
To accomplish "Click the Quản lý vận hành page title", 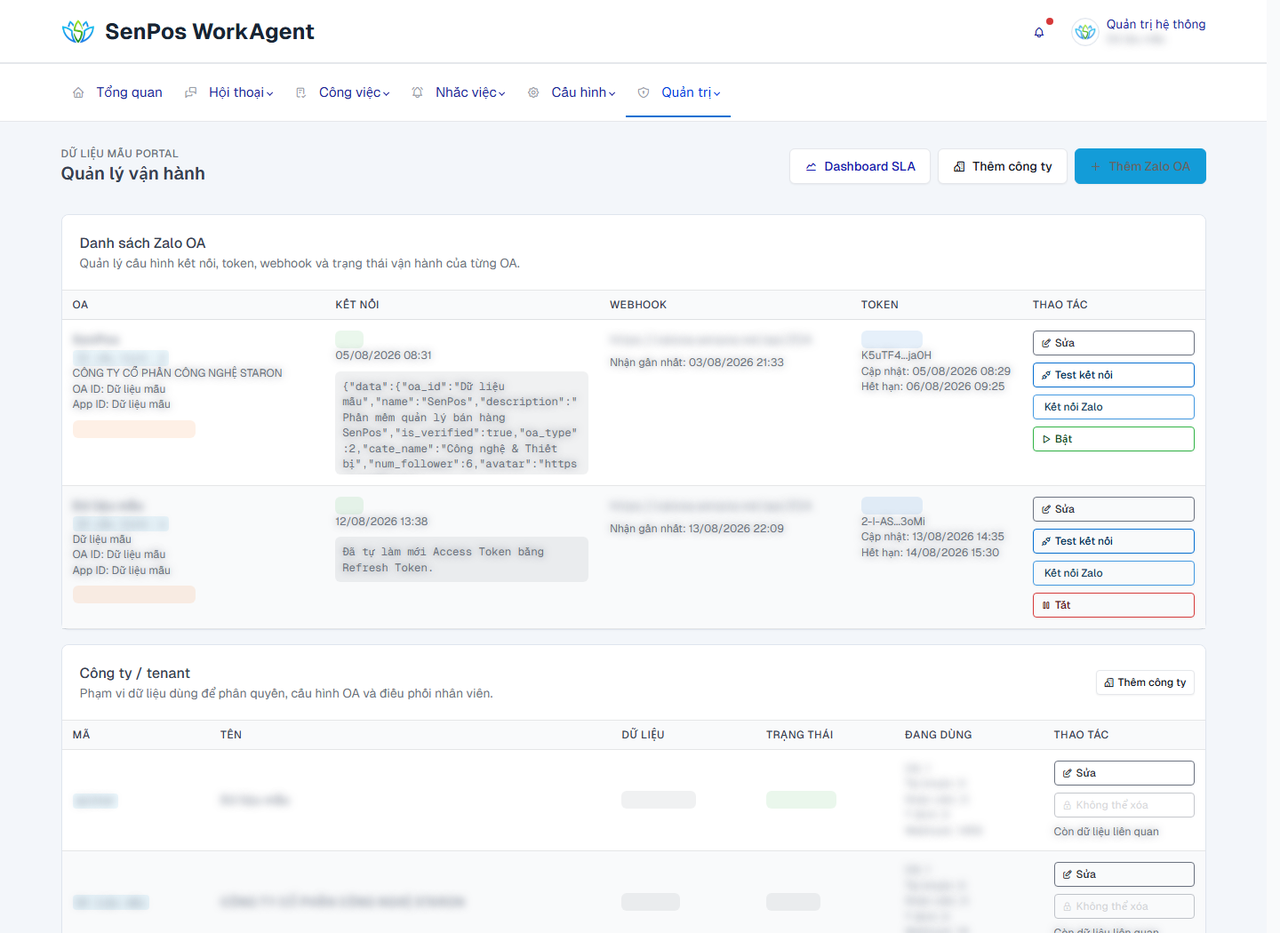I will (x=133, y=174).
